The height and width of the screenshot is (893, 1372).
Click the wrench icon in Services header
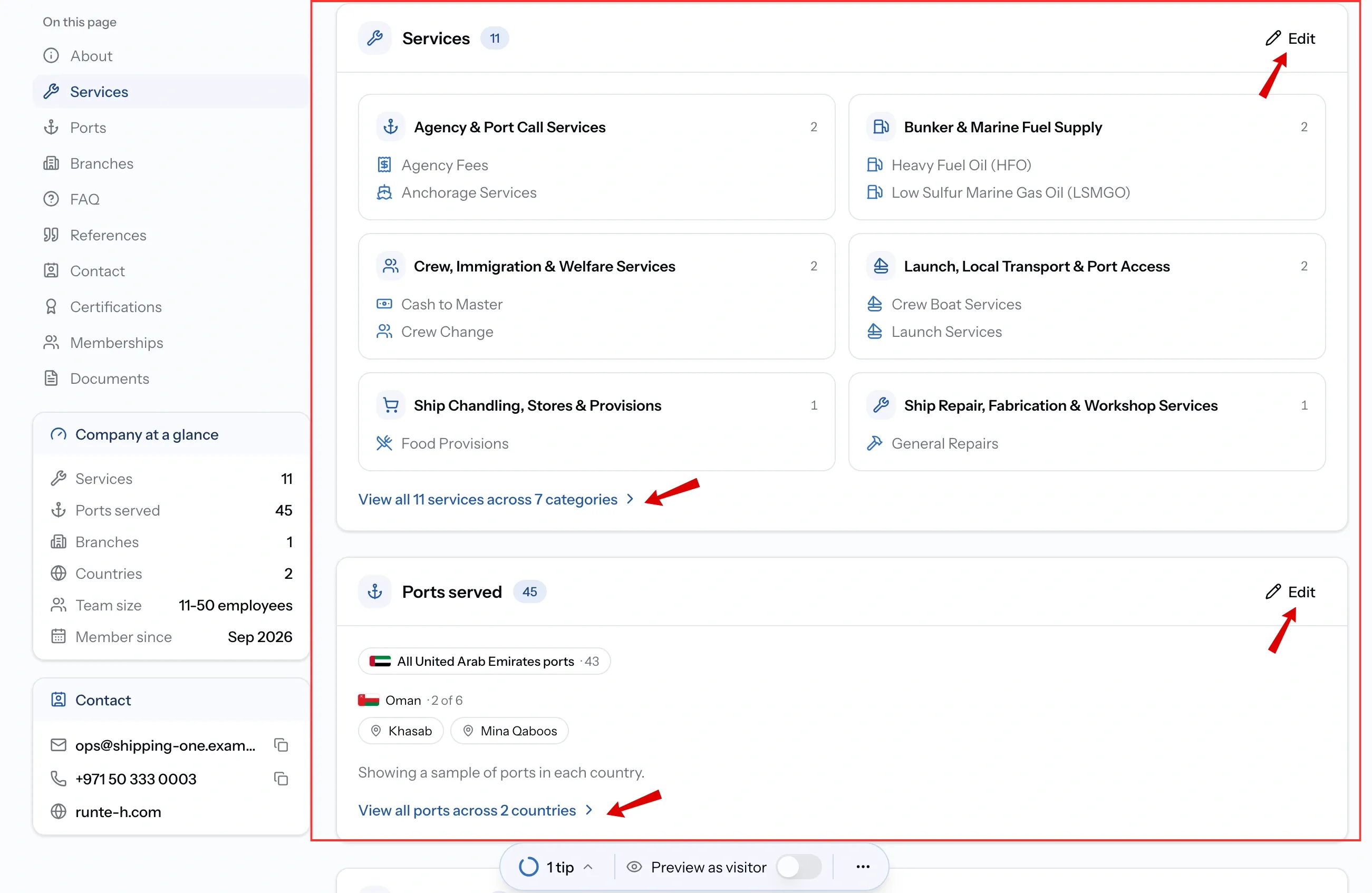[x=375, y=38]
